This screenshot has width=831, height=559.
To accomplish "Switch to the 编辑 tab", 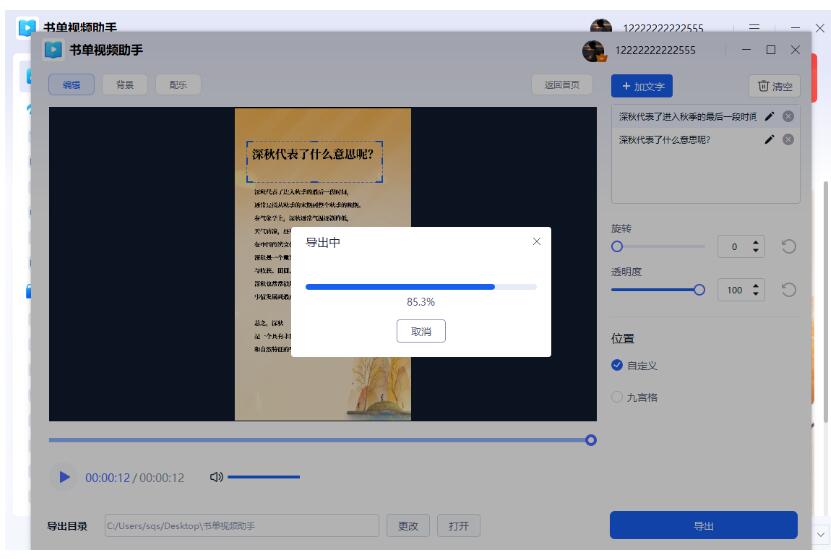I will 72,85.
